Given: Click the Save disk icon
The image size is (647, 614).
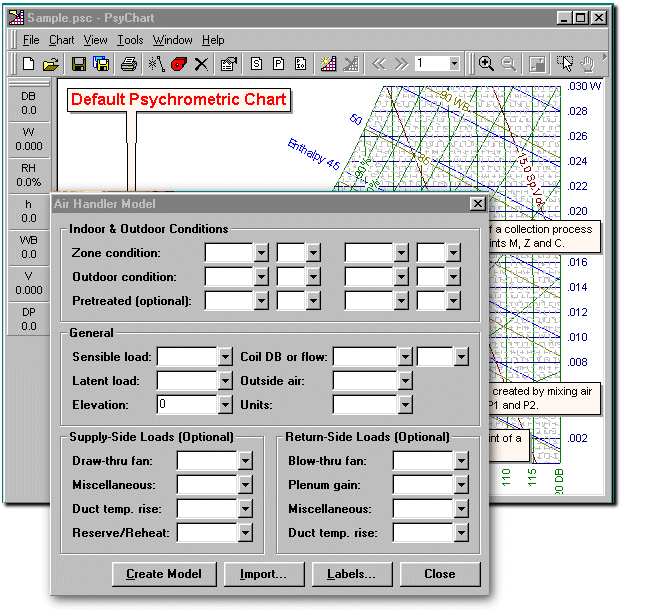Looking at the screenshot, I should pos(78,64).
